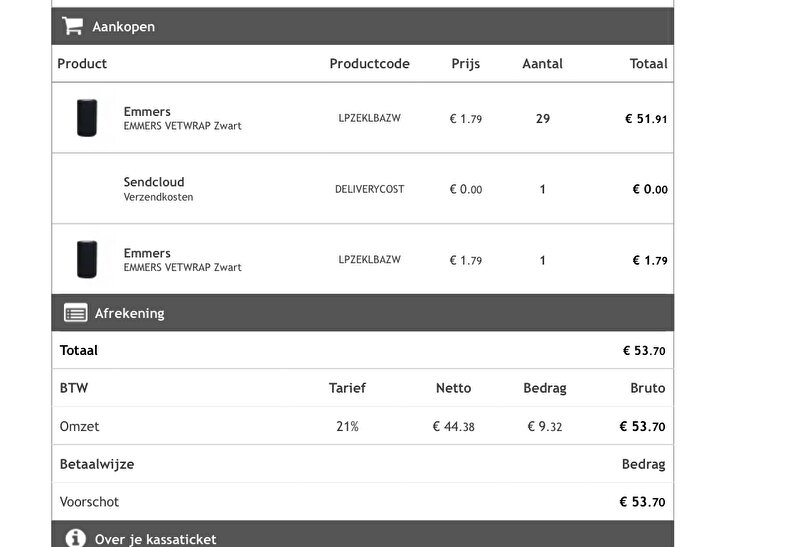Click the info icon beside Over je kassaticket
Viewport: 800px width, 547px height.
(75, 538)
